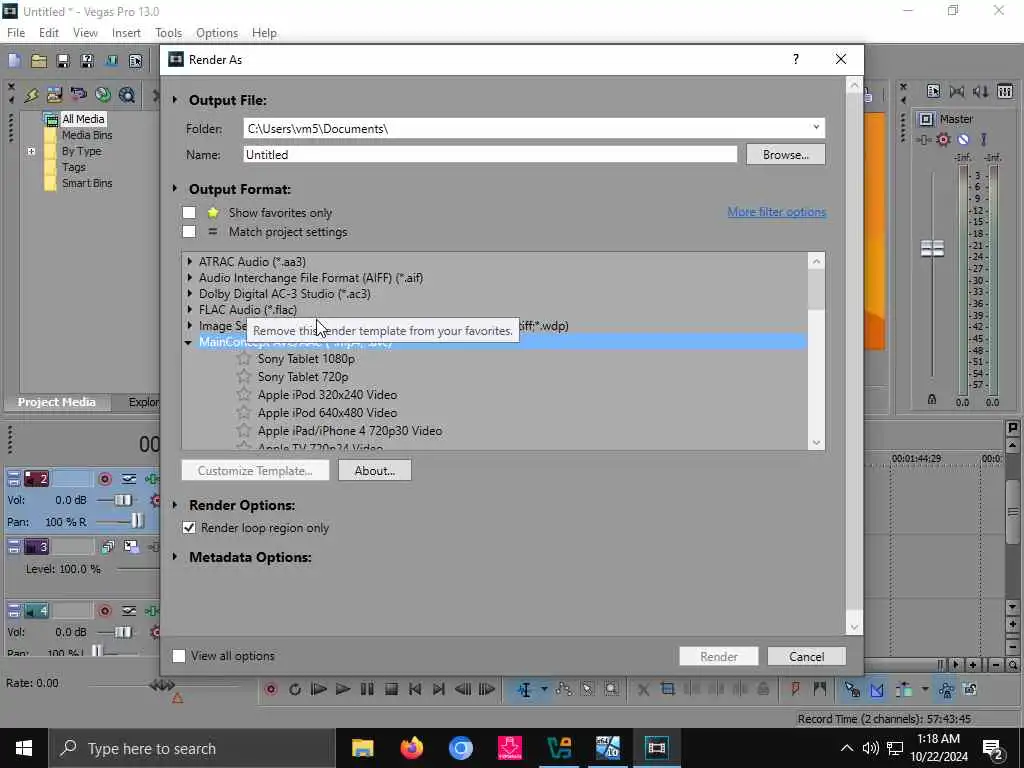
Task: Click the Capture Video icon in Project Media
Action: tap(78, 95)
